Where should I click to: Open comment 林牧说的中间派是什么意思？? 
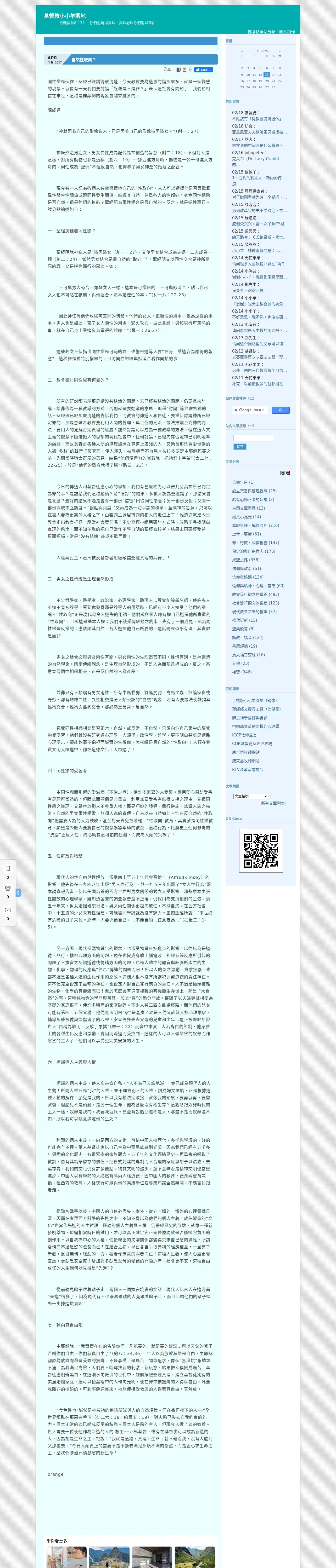click(257, 146)
